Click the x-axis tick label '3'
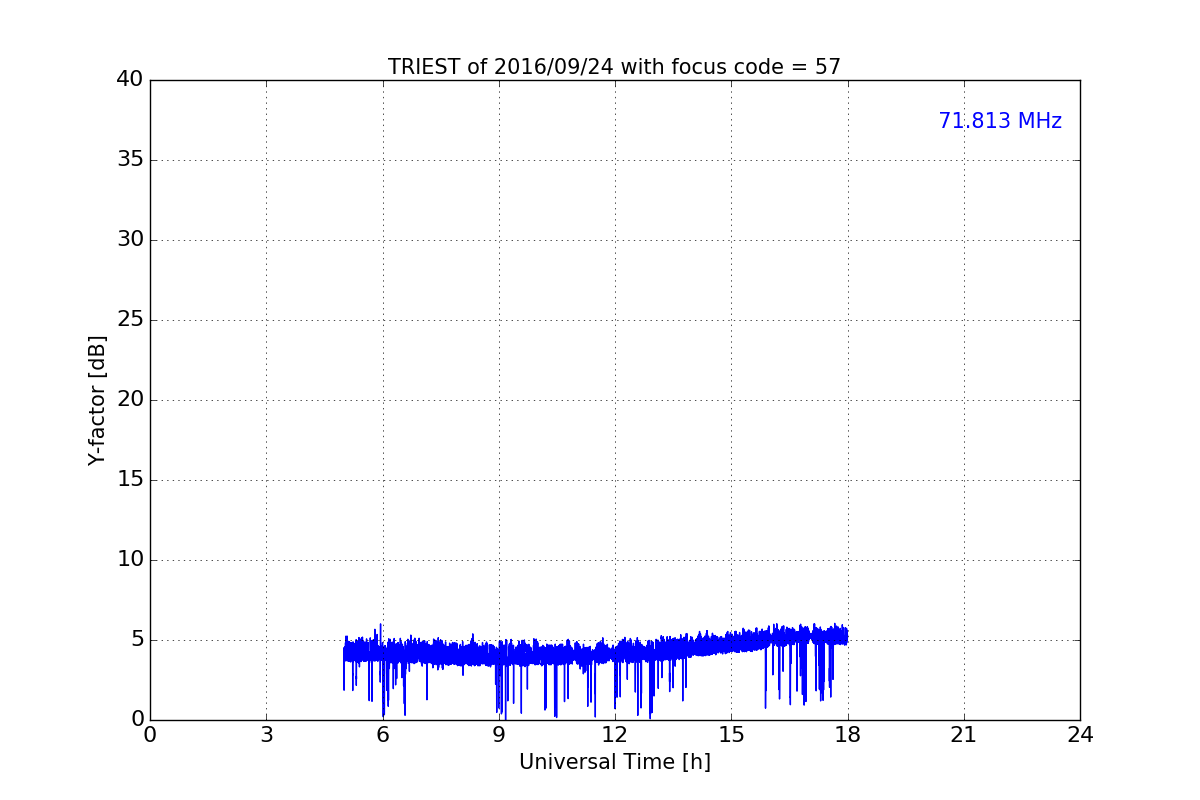This screenshot has height=800, width=1200. pyautogui.click(x=266, y=735)
